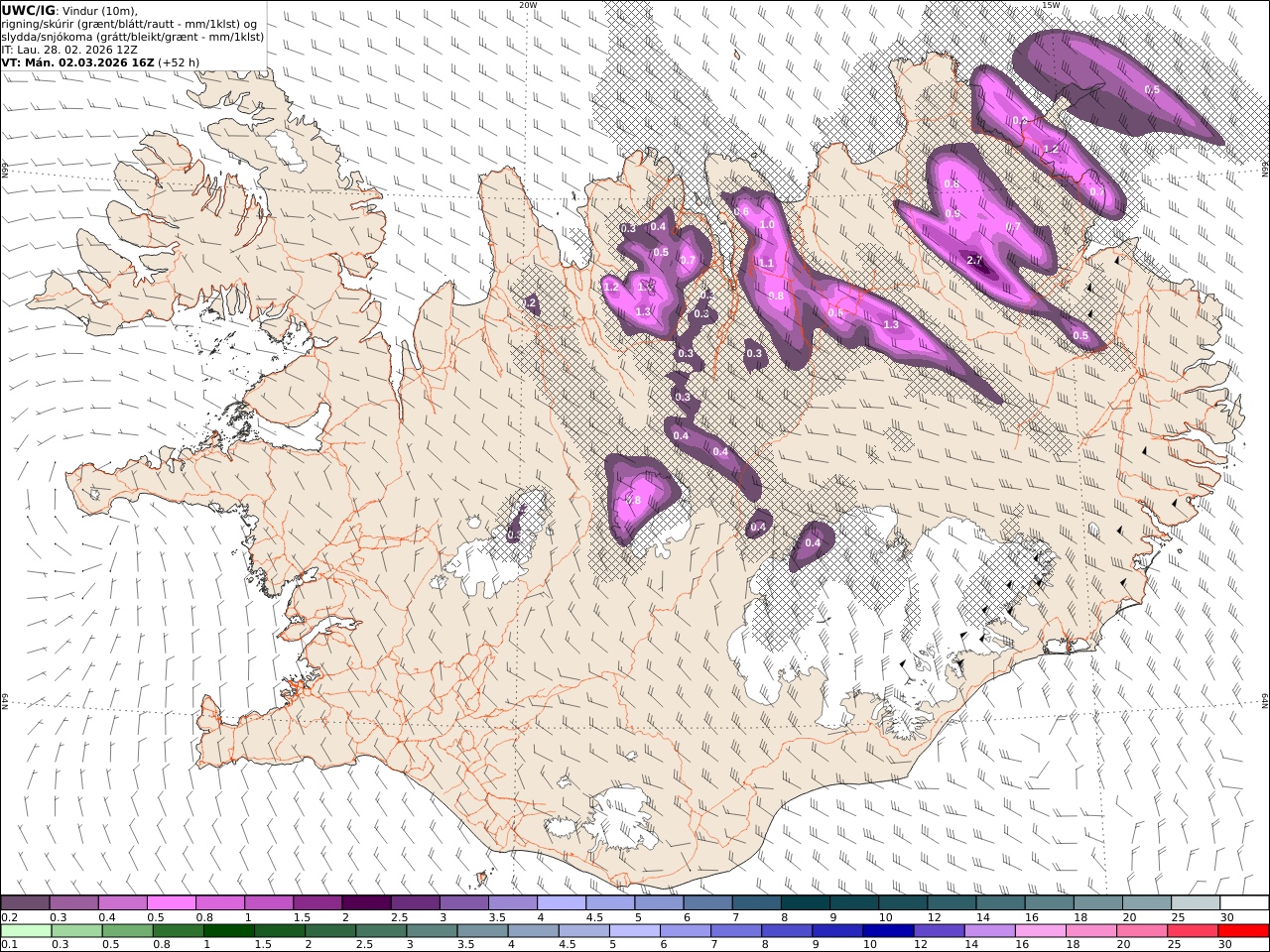The image size is (1270, 952).
Task: Click the violet 12 swatch in the lower scale
Action: [939, 931]
